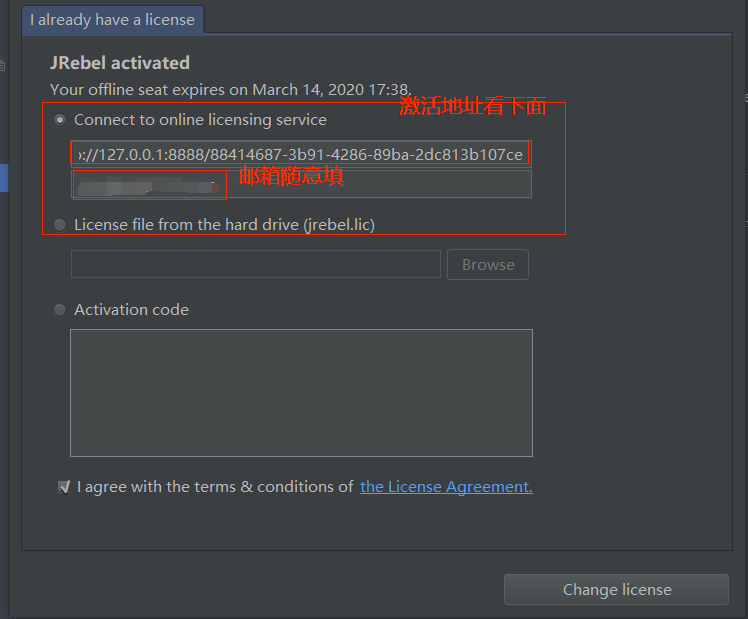Switch to 'I already have a license' tab
Image resolution: width=748 pixels, height=619 pixels.
click(x=113, y=20)
